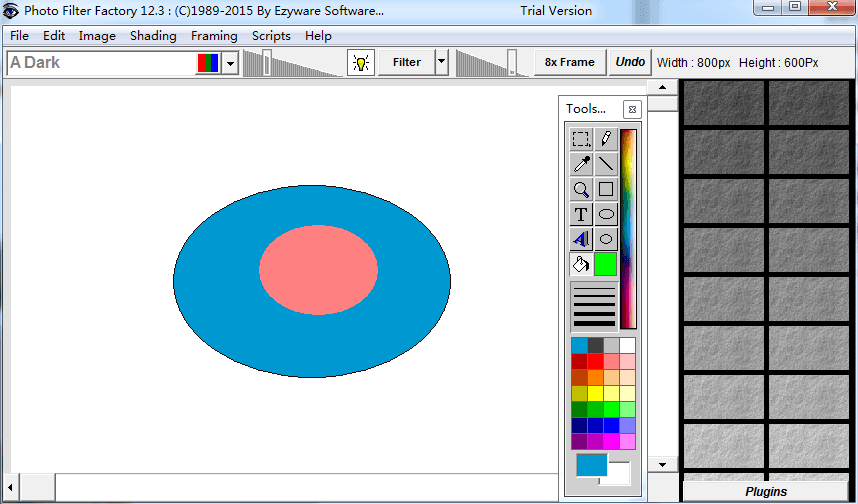Pick the eyedropper color sampler tool
The image size is (858, 504).
(x=581, y=164)
